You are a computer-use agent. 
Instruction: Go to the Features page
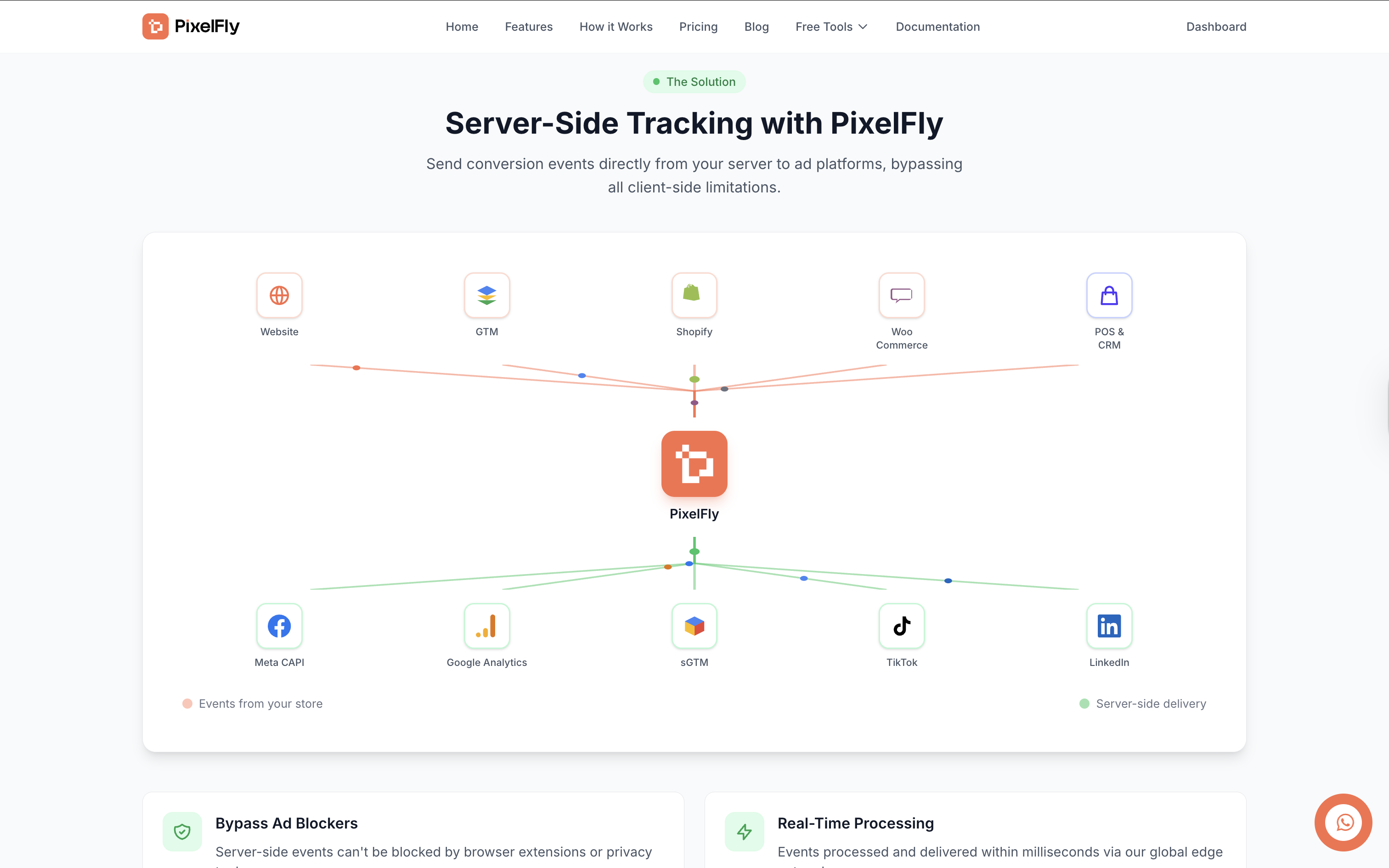(x=528, y=27)
